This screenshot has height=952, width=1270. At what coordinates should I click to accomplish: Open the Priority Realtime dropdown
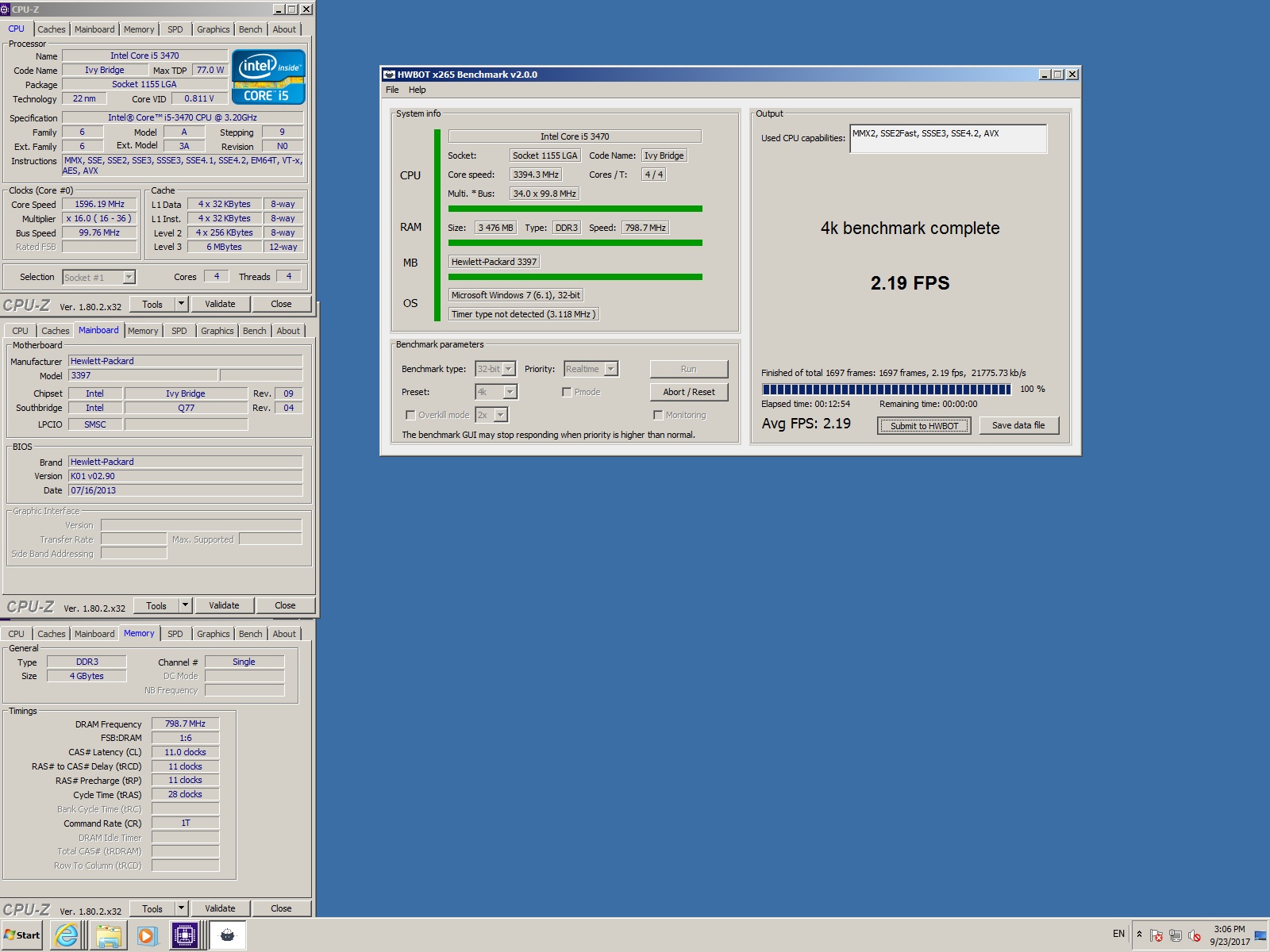pos(611,369)
